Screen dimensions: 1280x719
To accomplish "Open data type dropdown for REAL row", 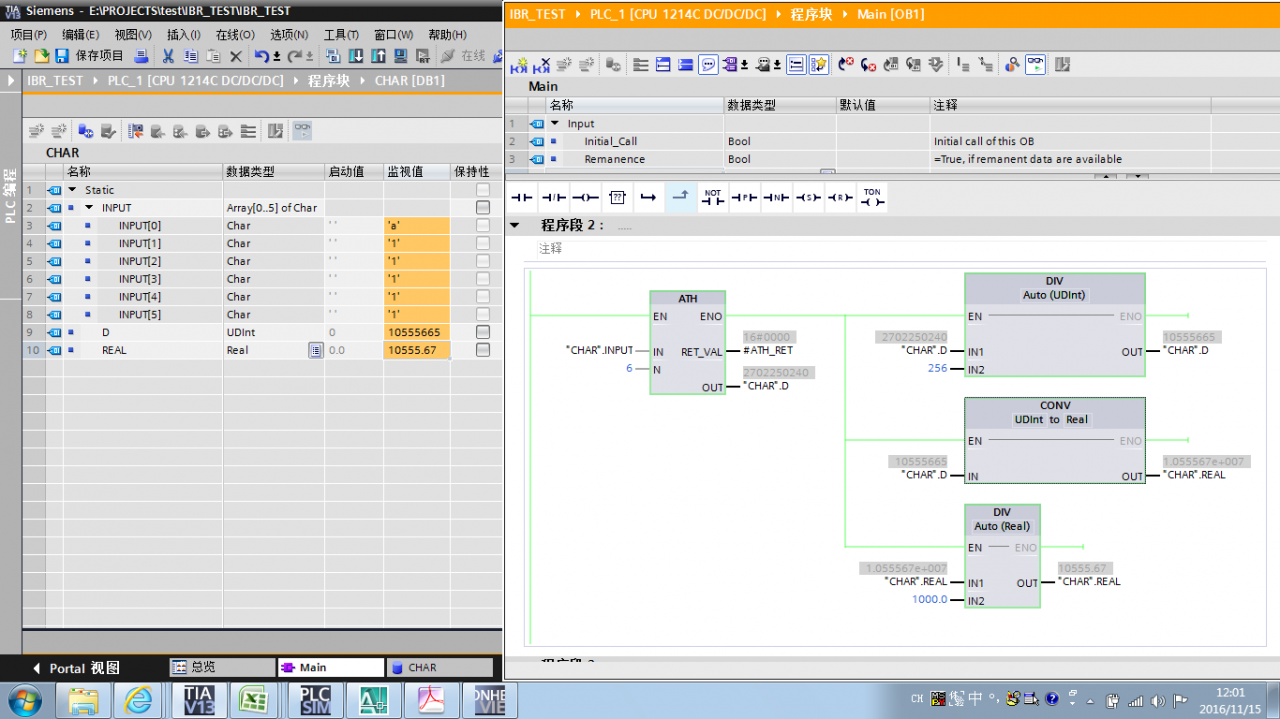I will pos(315,350).
